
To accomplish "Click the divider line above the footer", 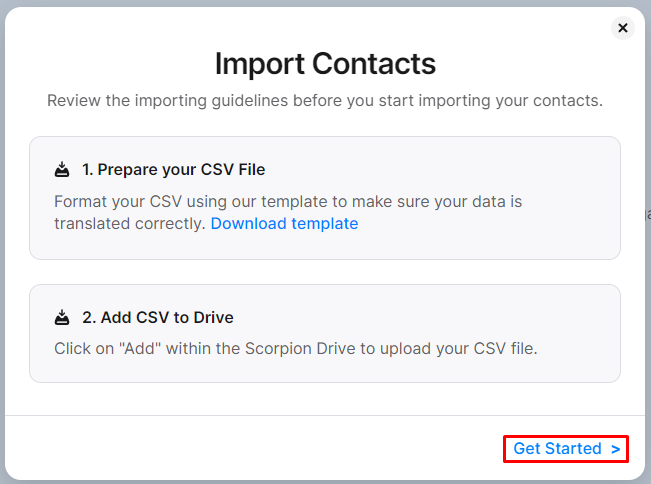I will [325, 415].
